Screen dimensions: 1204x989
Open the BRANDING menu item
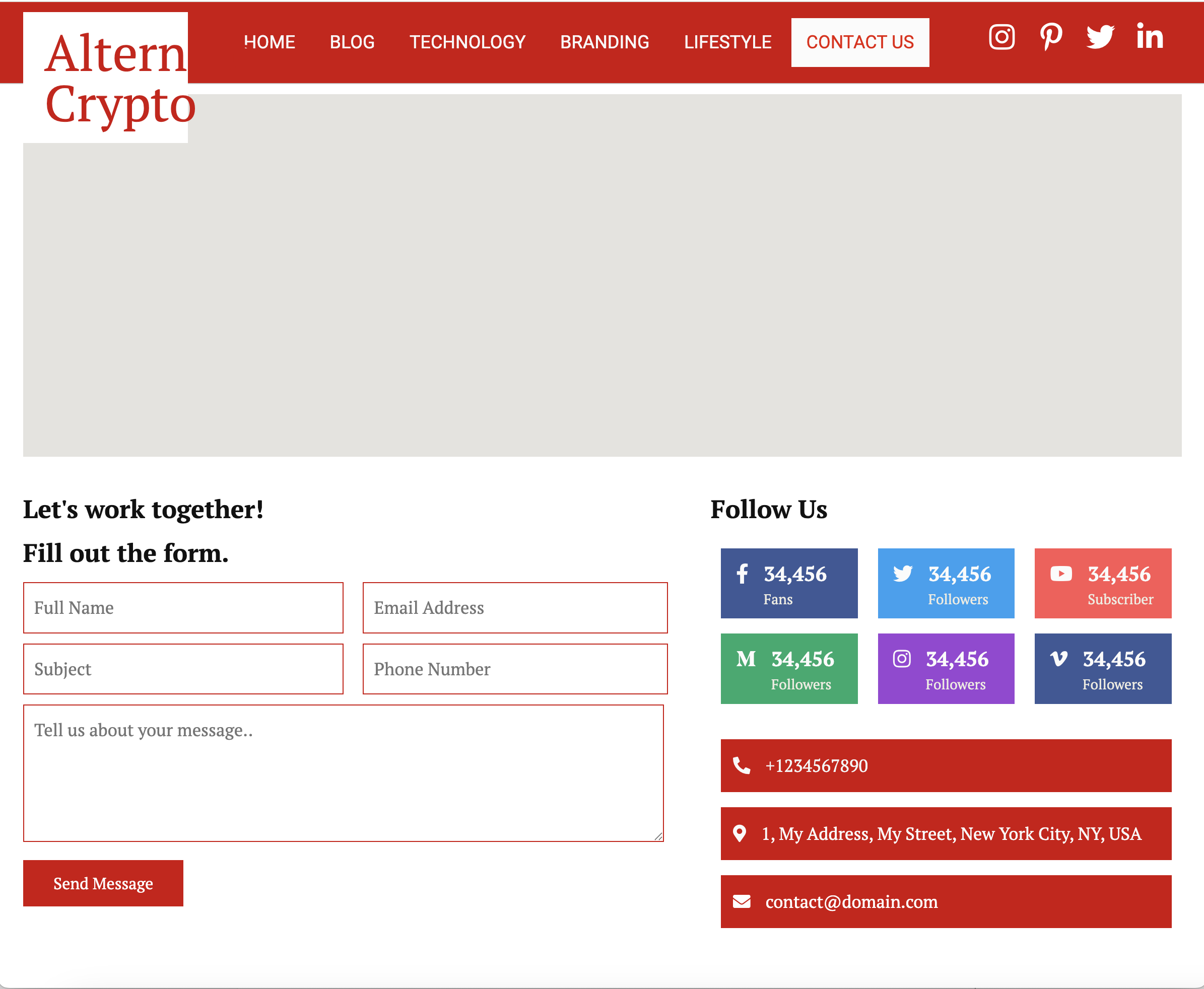605,42
